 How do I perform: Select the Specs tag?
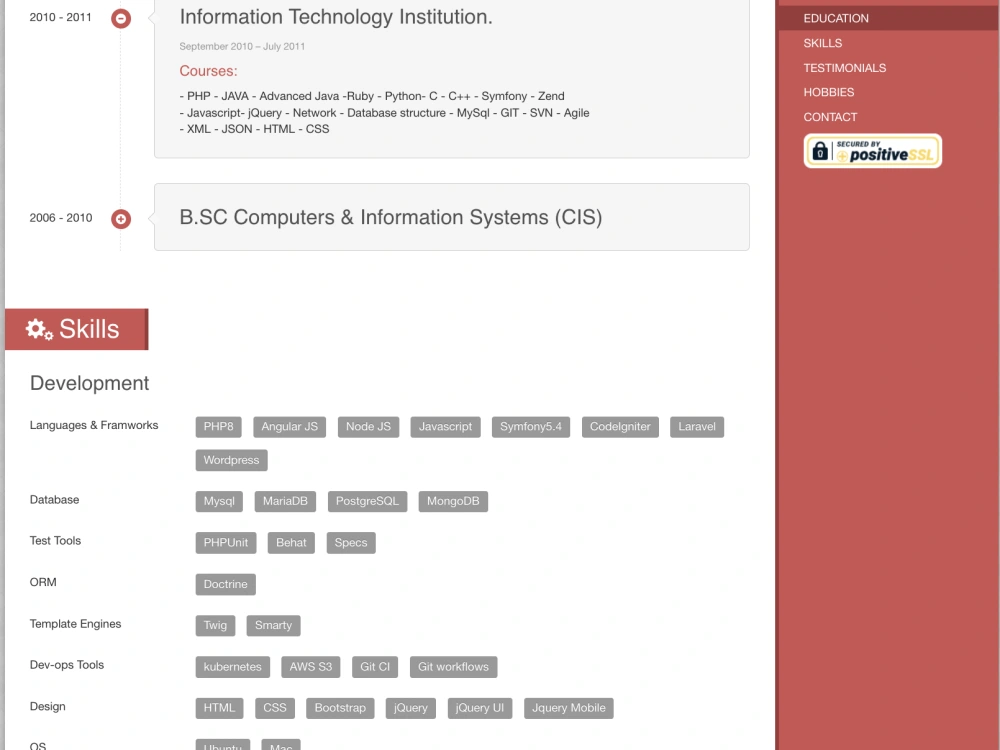click(351, 543)
